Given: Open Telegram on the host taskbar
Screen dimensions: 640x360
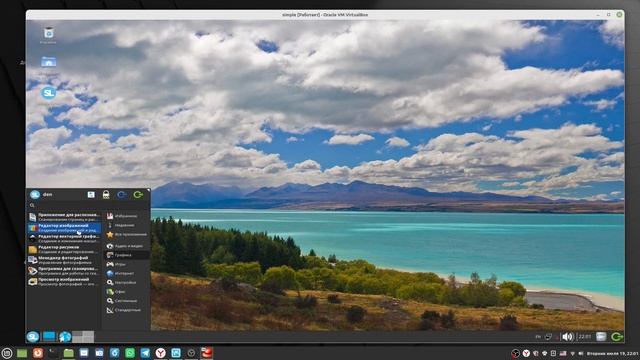Looking at the screenshot, I should [x=145, y=353].
